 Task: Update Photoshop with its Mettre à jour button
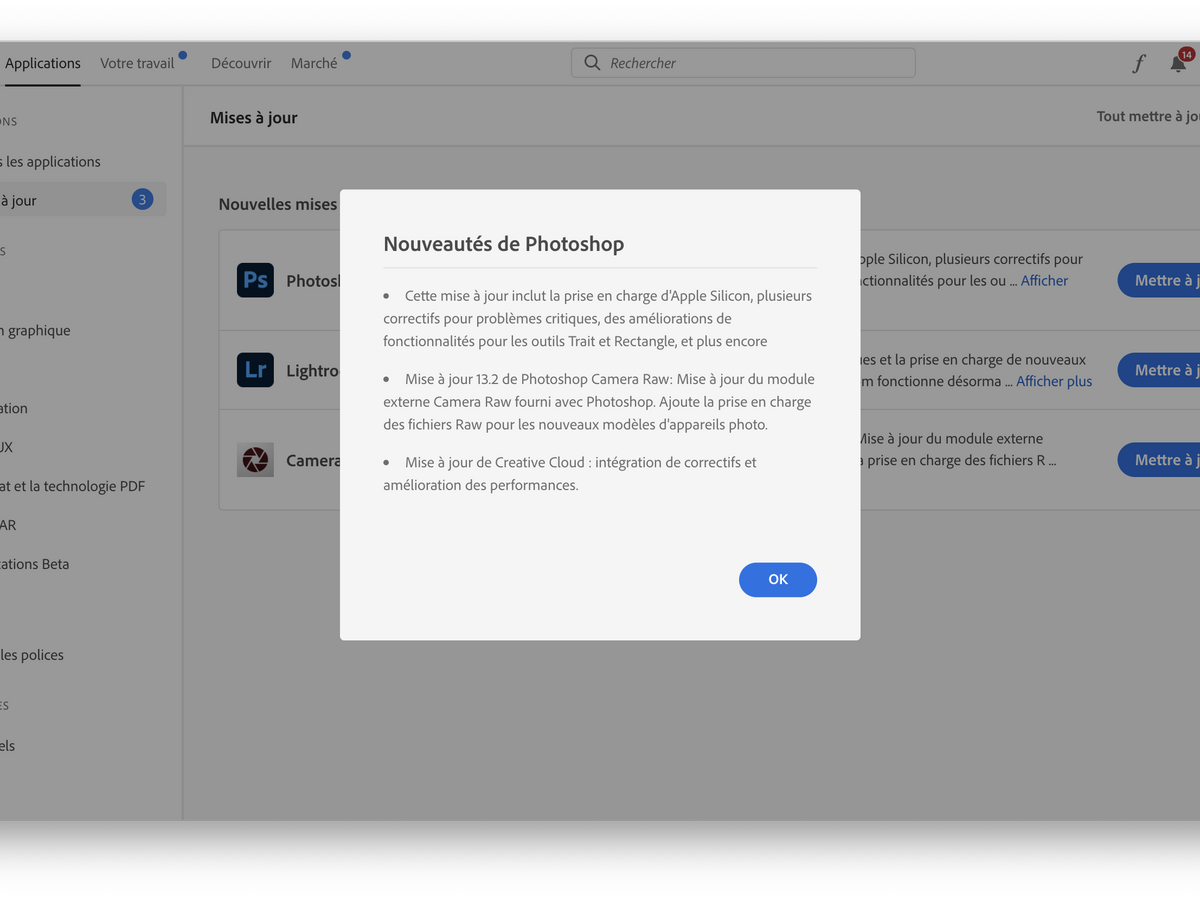1165,280
